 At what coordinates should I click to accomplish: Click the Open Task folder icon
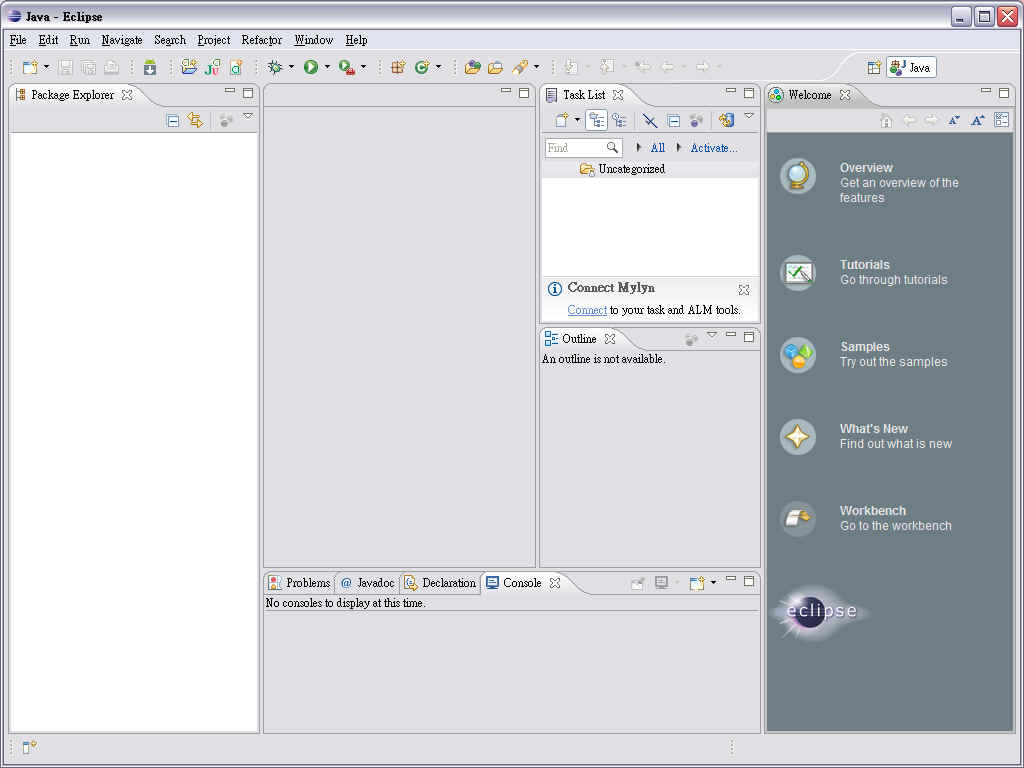[496, 67]
